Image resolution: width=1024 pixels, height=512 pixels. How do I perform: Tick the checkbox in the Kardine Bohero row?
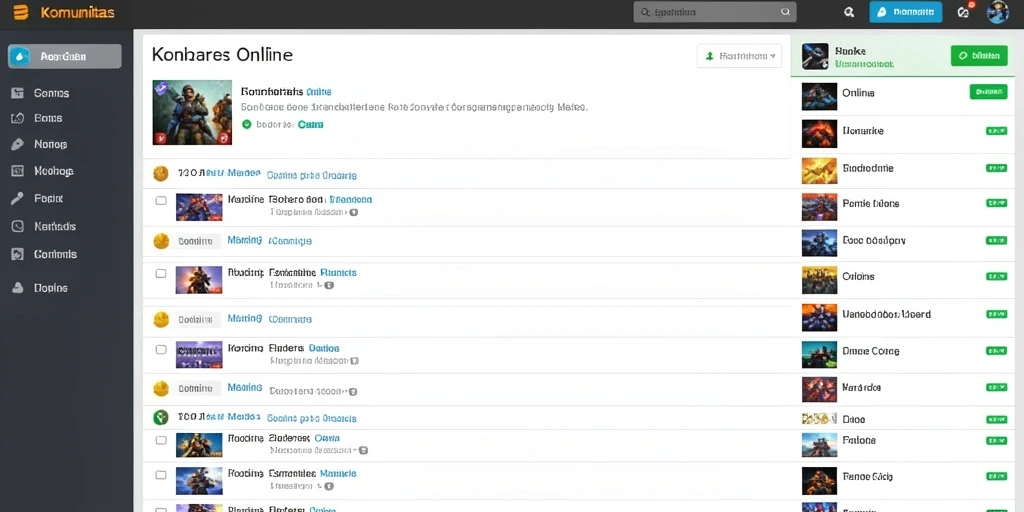tap(161, 200)
